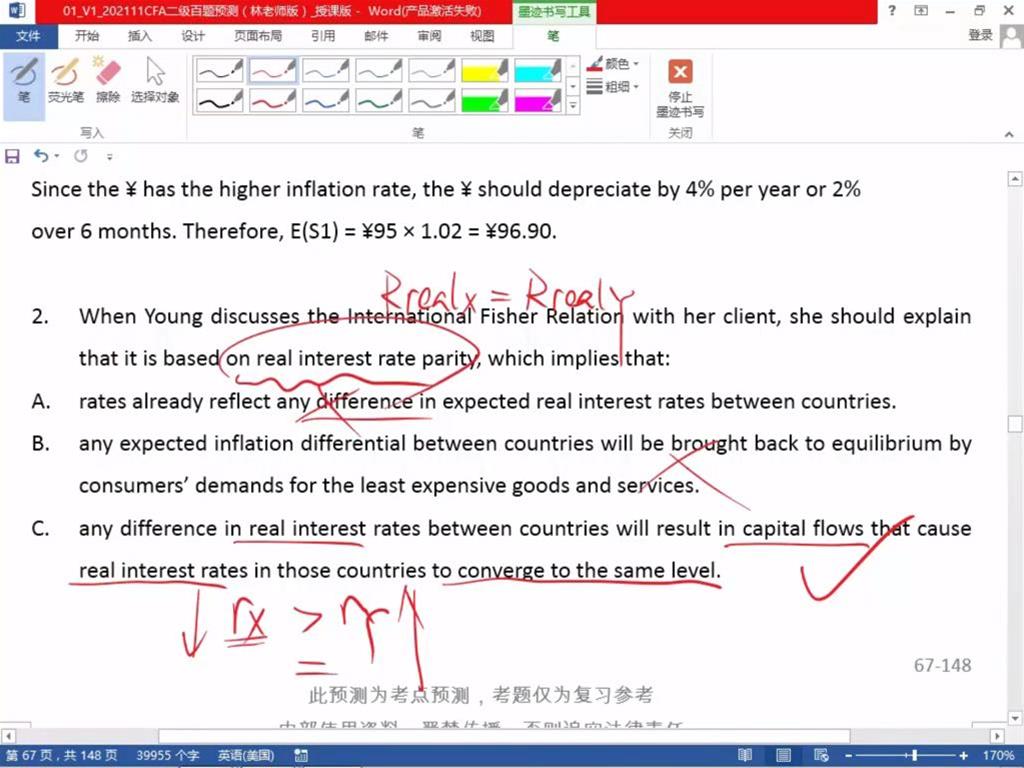The image size is (1024, 768).
Task: Switch to Print Layout view
Action: (783, 756)
